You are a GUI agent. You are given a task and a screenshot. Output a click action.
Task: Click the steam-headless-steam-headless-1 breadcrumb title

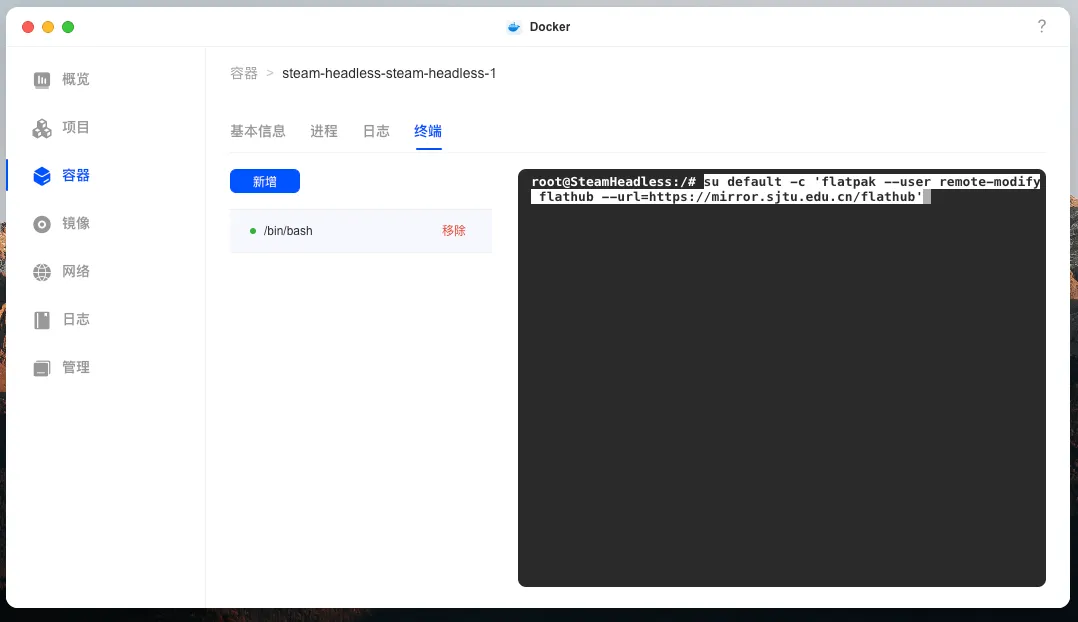point(390,73)
